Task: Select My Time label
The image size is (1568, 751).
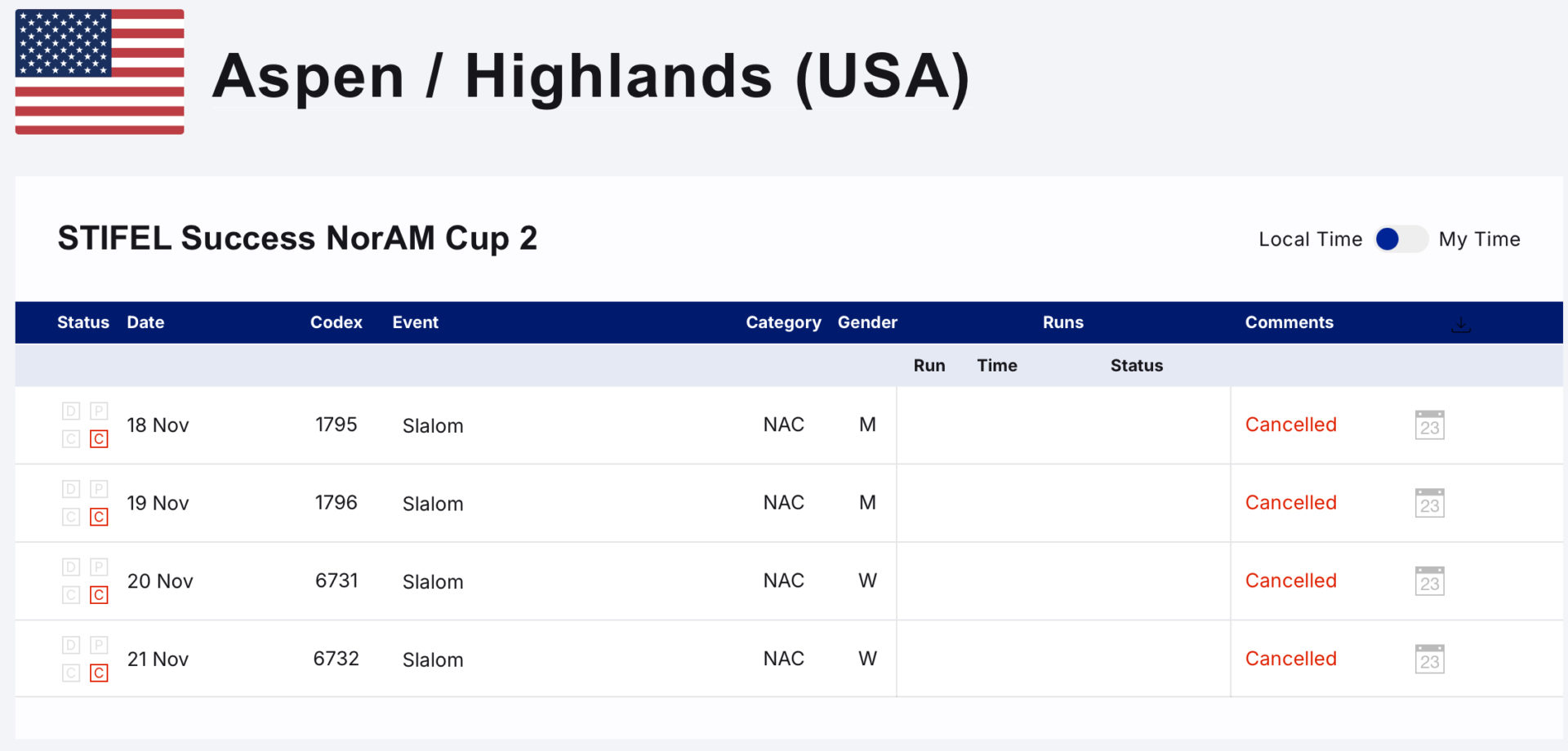Action: pos(1480,239)
